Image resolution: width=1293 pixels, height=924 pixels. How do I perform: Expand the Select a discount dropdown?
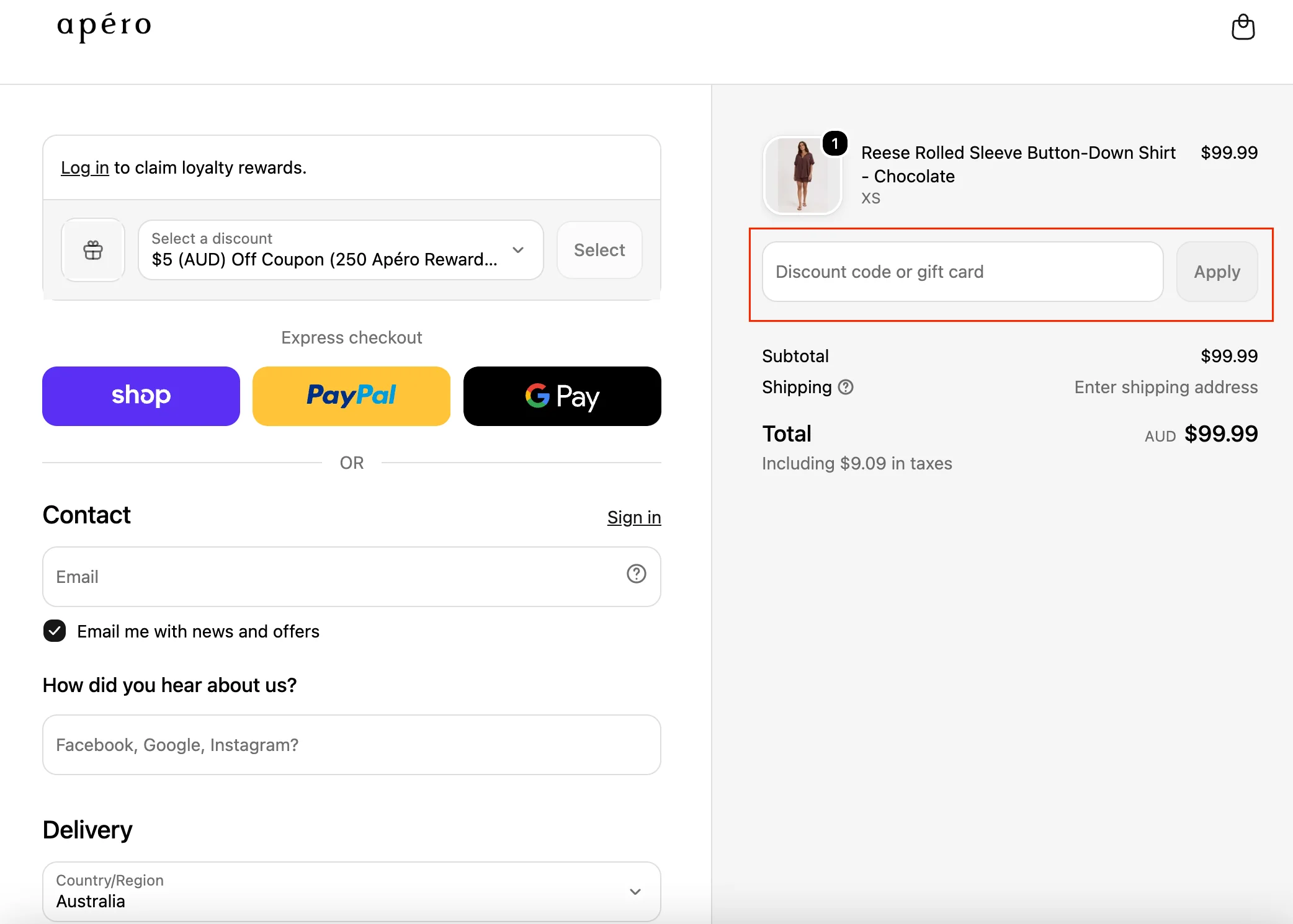pos(341,250)
